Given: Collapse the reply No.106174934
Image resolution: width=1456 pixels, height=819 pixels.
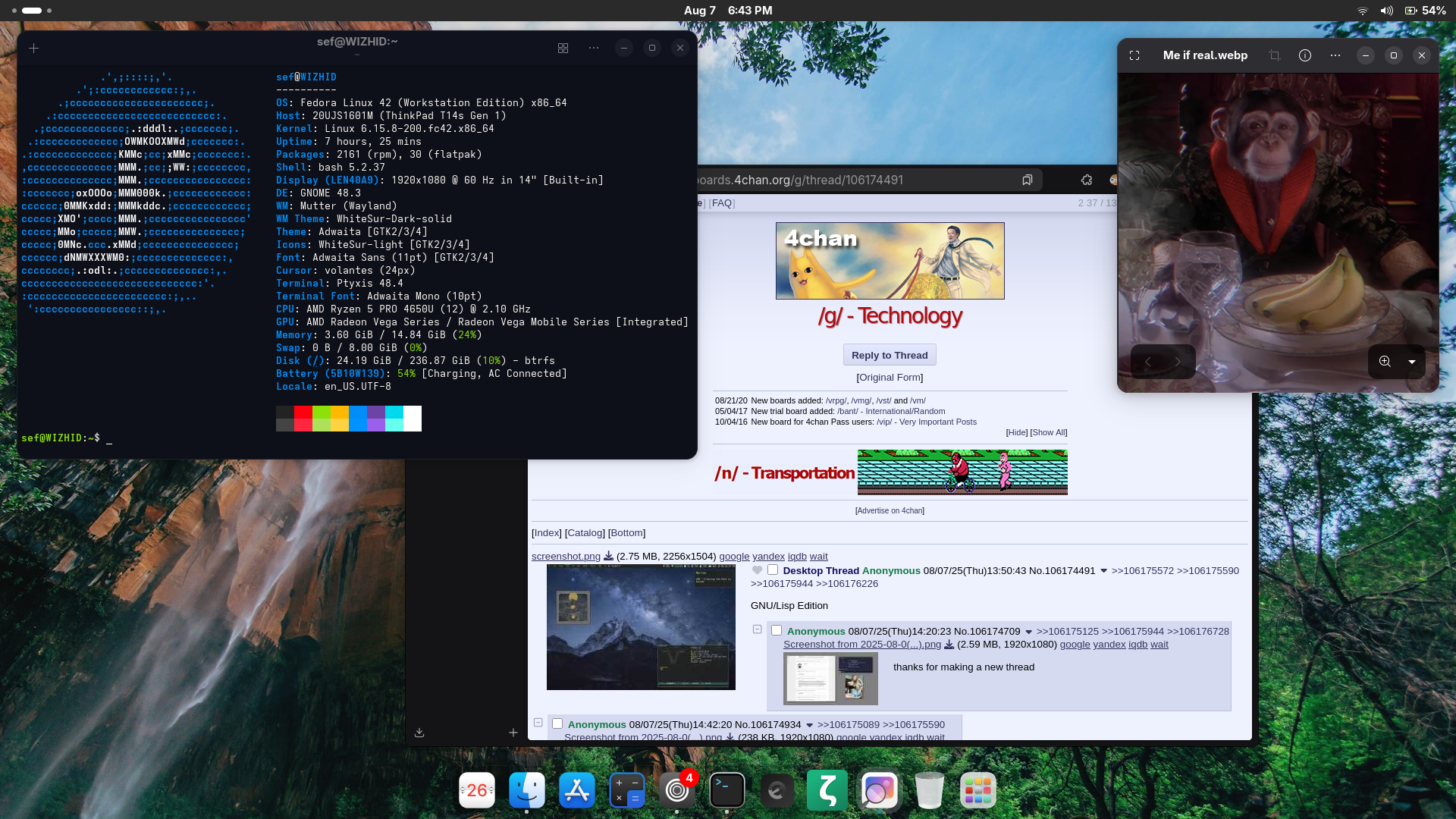Looking at the screenshot, I should click(x=538, y=723).
